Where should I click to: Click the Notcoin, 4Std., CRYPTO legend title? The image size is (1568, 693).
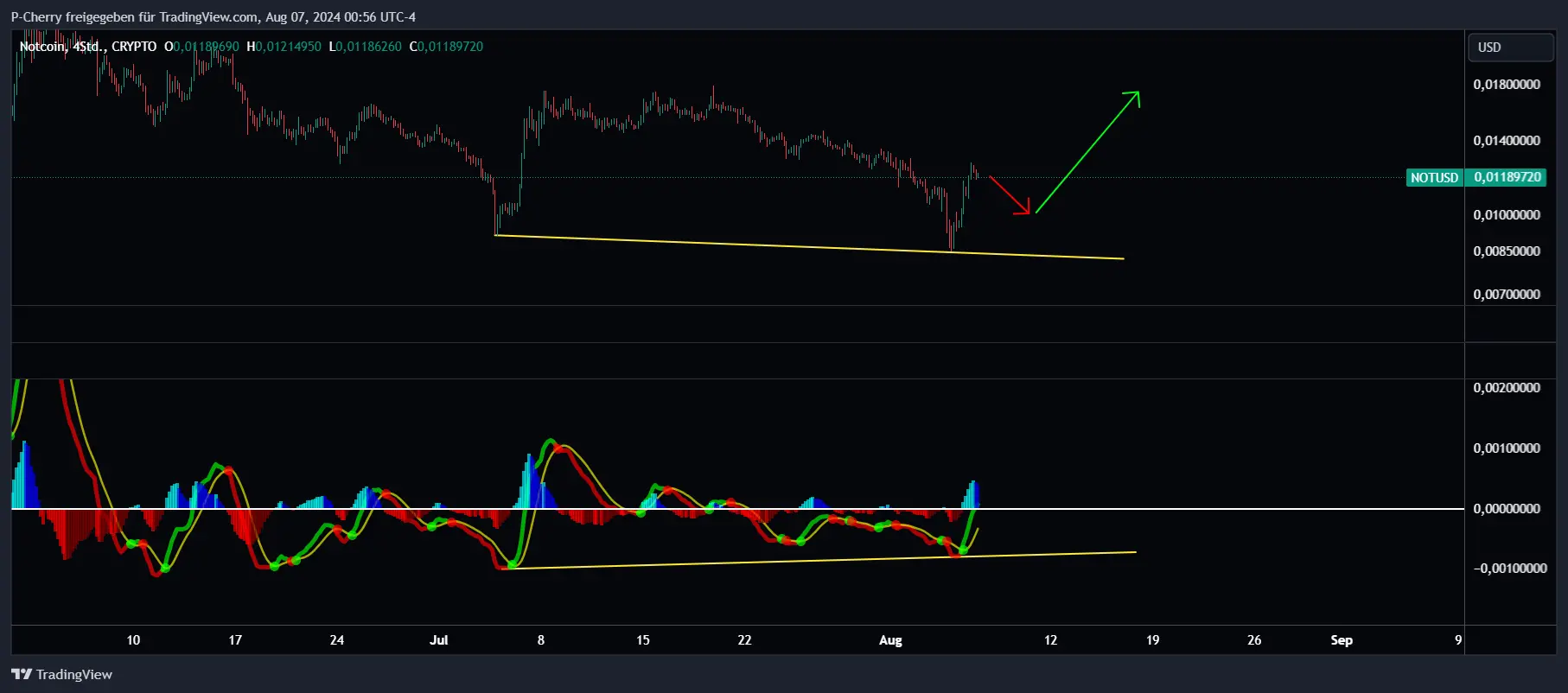click(x=88, y=47)
